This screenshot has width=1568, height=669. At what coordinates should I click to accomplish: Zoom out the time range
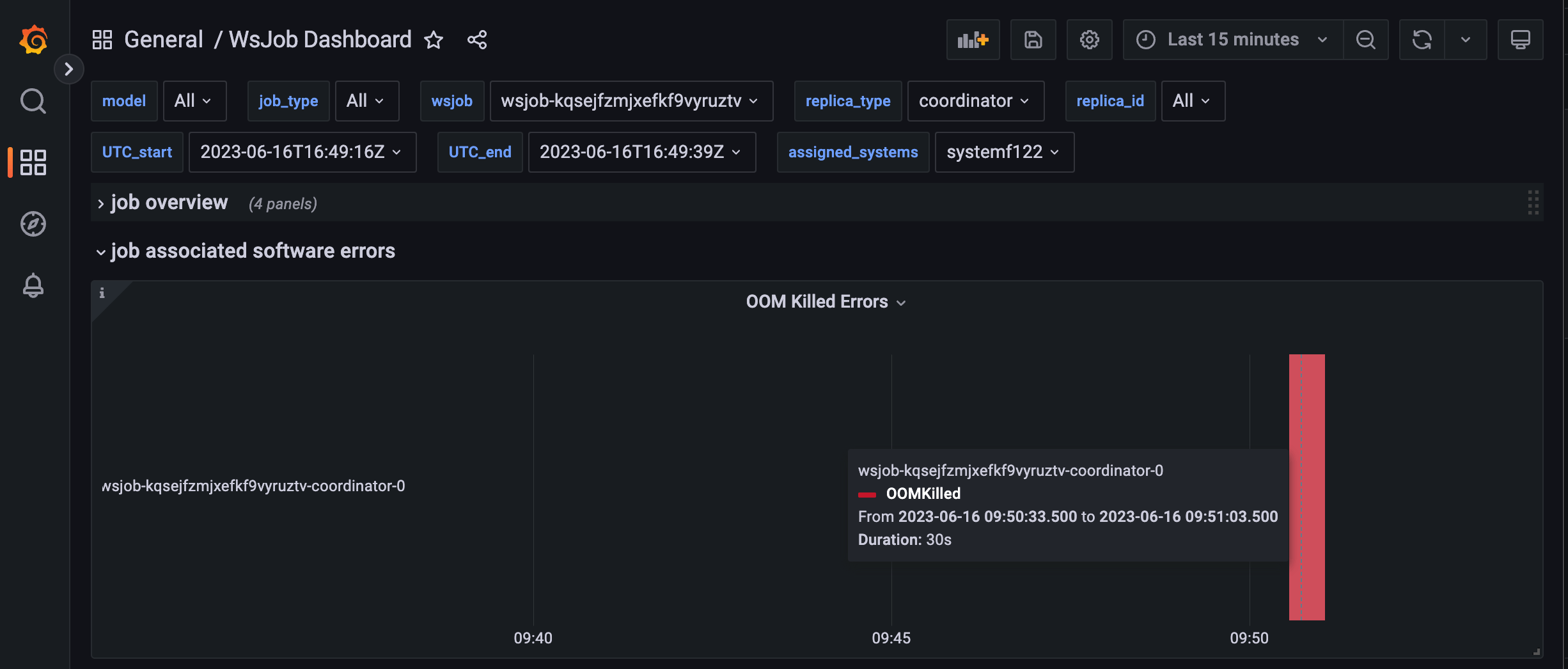coord(1365,40)
